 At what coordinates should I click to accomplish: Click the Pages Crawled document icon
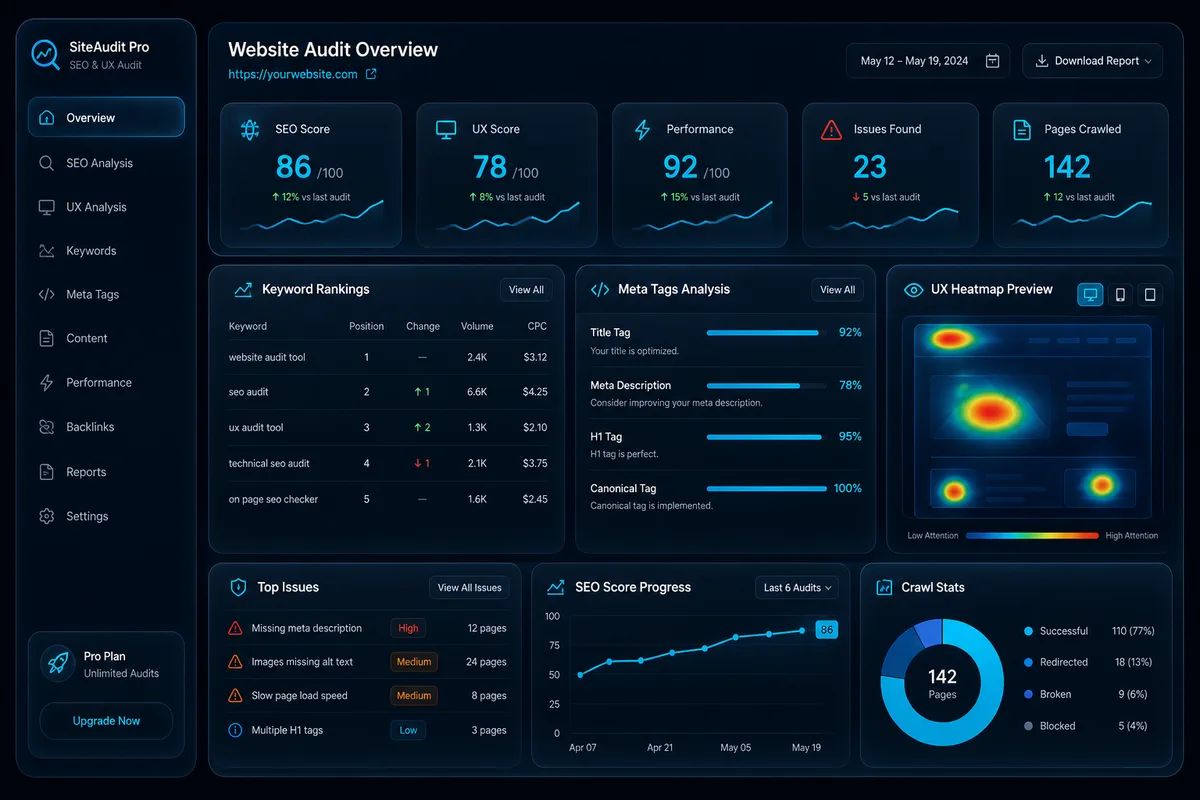(x=1022, y=129)
